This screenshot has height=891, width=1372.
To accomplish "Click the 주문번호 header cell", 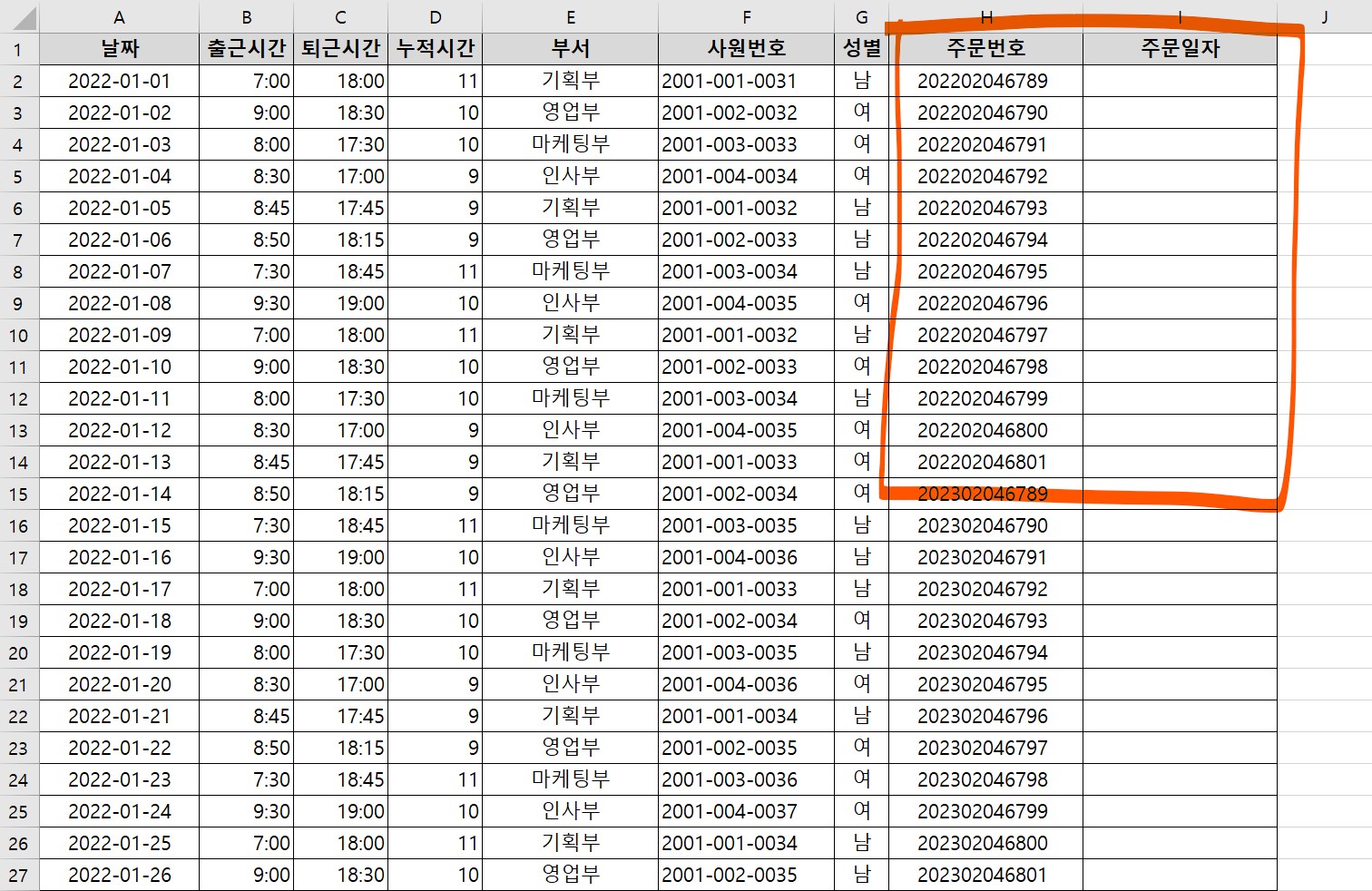I will pyautogui.click(x=986, y=49).
